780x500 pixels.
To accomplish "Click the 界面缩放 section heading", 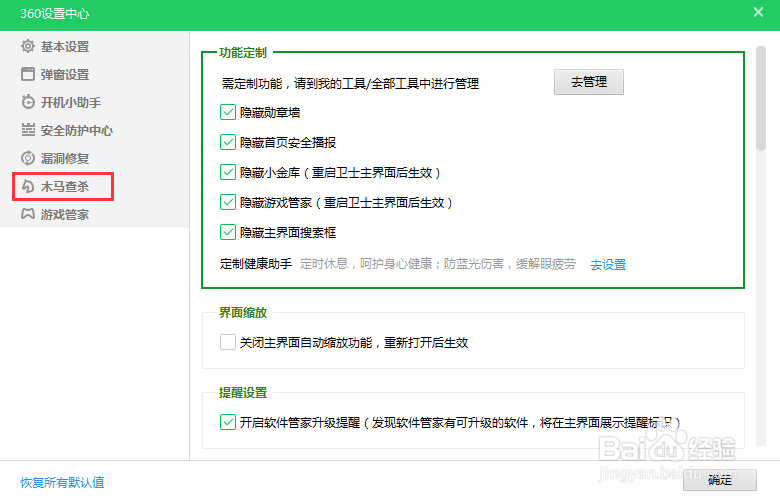I will (243, 312).
